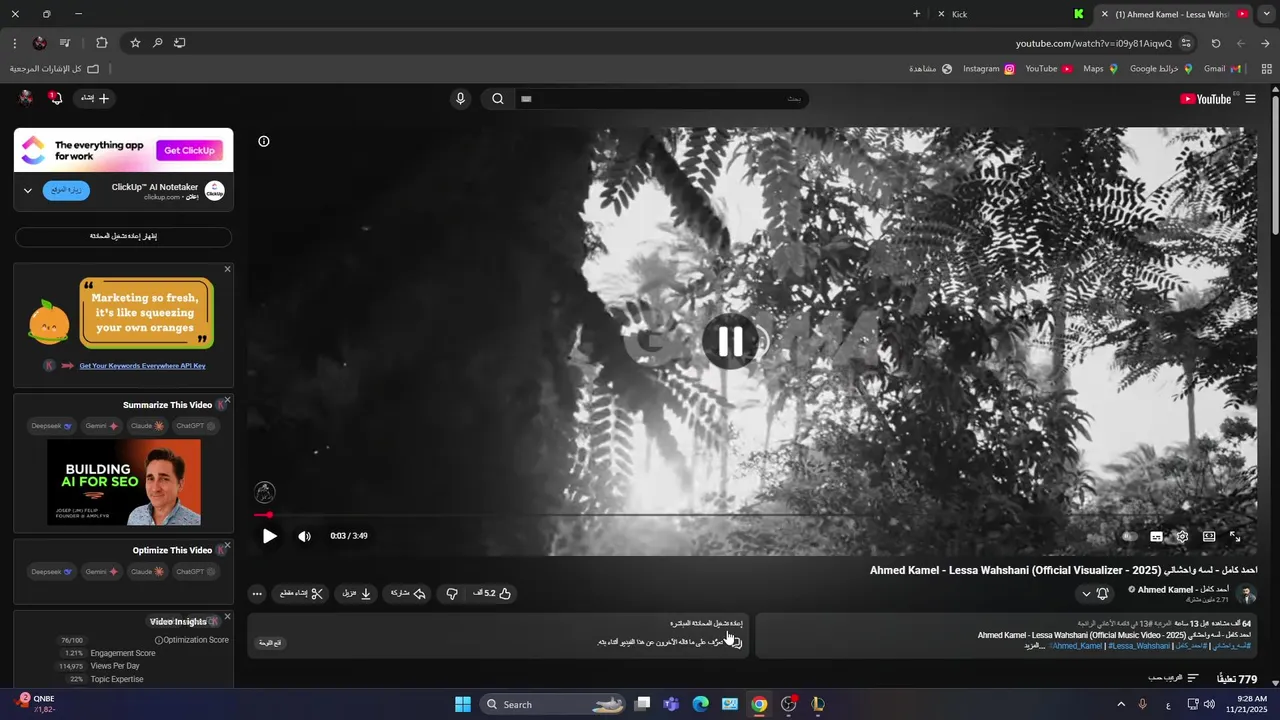Click the #Lessa_Wahshani hashtag
Image resolution: width=1280 pixels, height=720 pixels.
pos(1139,646)
